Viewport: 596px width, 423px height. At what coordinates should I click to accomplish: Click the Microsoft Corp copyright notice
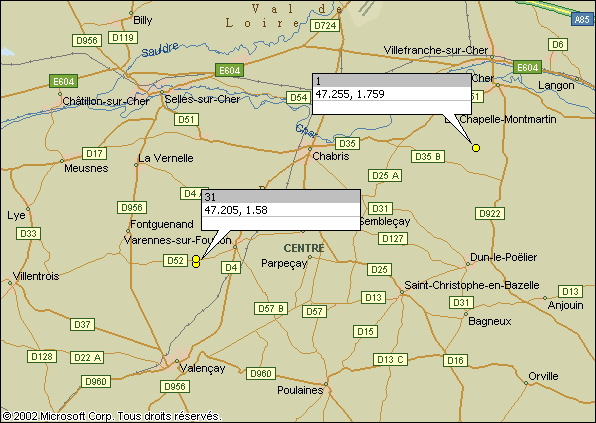coord(112,416)
